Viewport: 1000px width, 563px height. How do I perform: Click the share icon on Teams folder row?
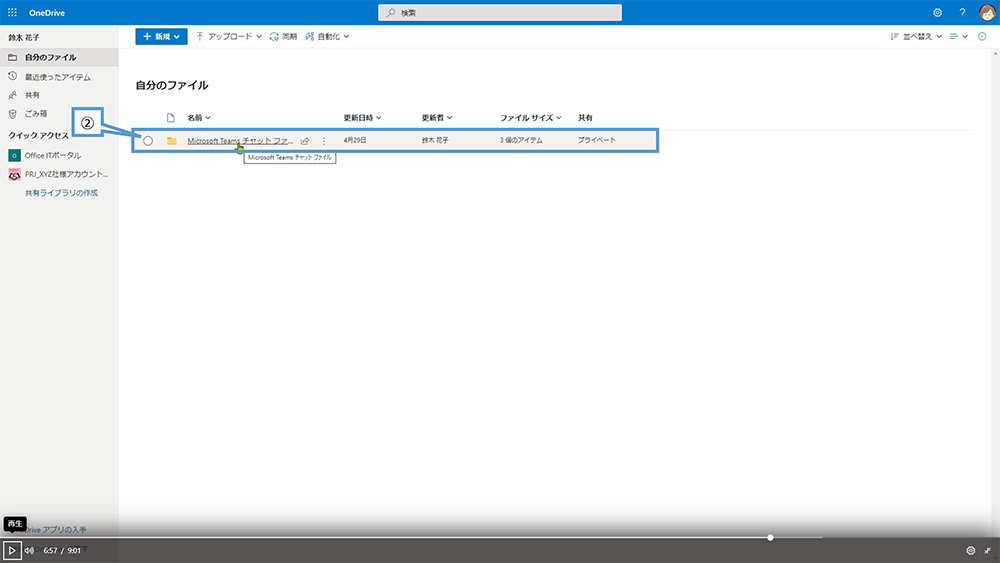tap(305, 140)
